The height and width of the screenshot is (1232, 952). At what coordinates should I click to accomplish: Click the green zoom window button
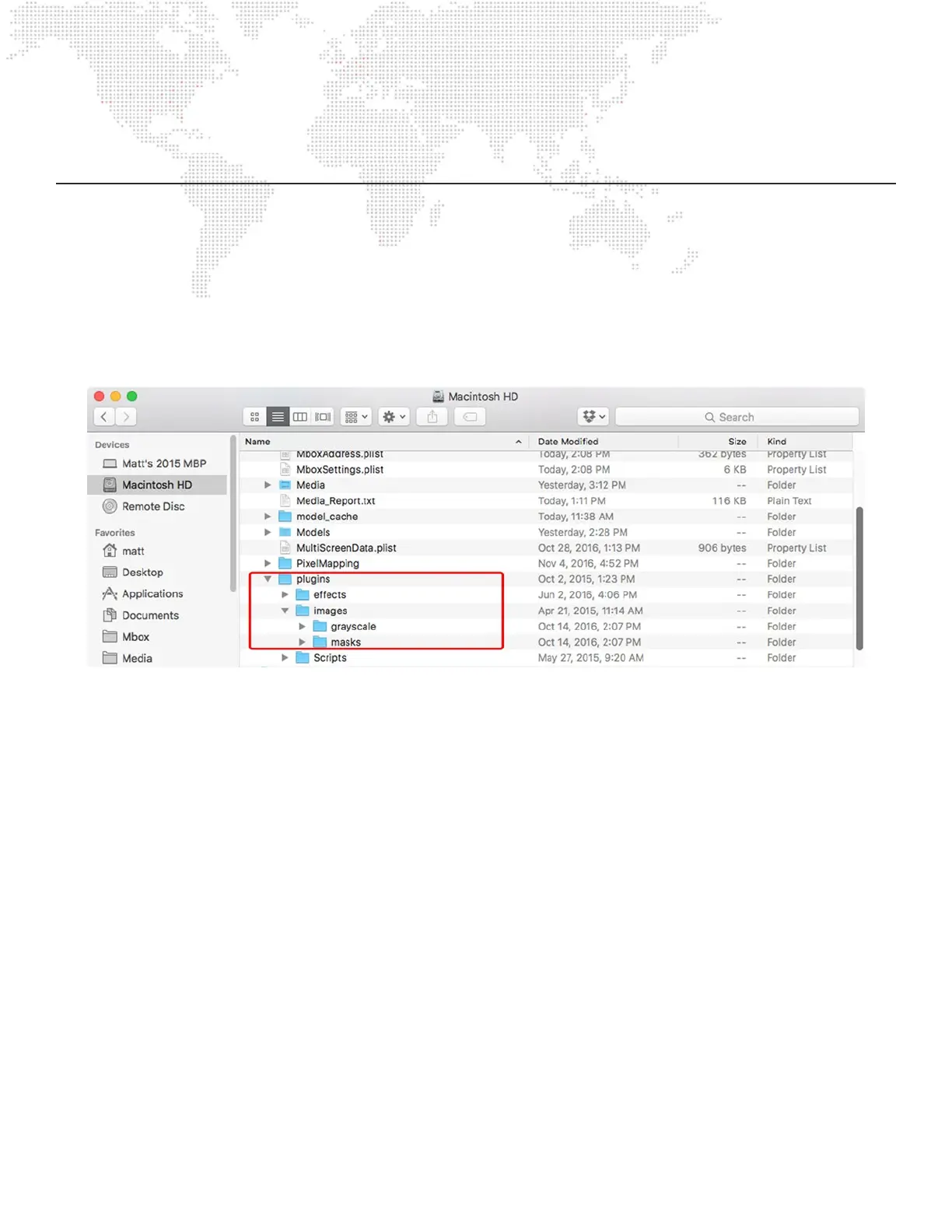point(132,397)
